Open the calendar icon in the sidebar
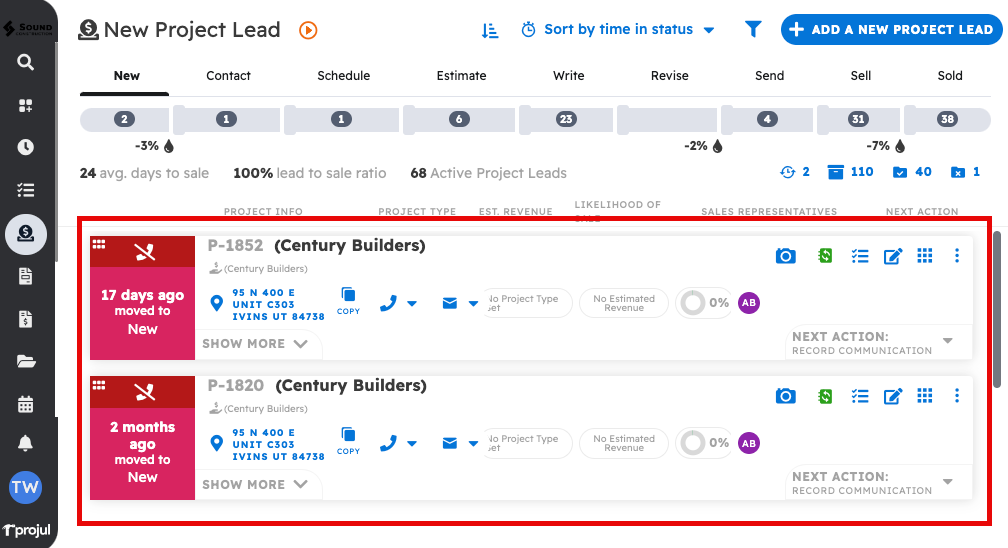Viewport: 1008px width, 548px height. 26,405
